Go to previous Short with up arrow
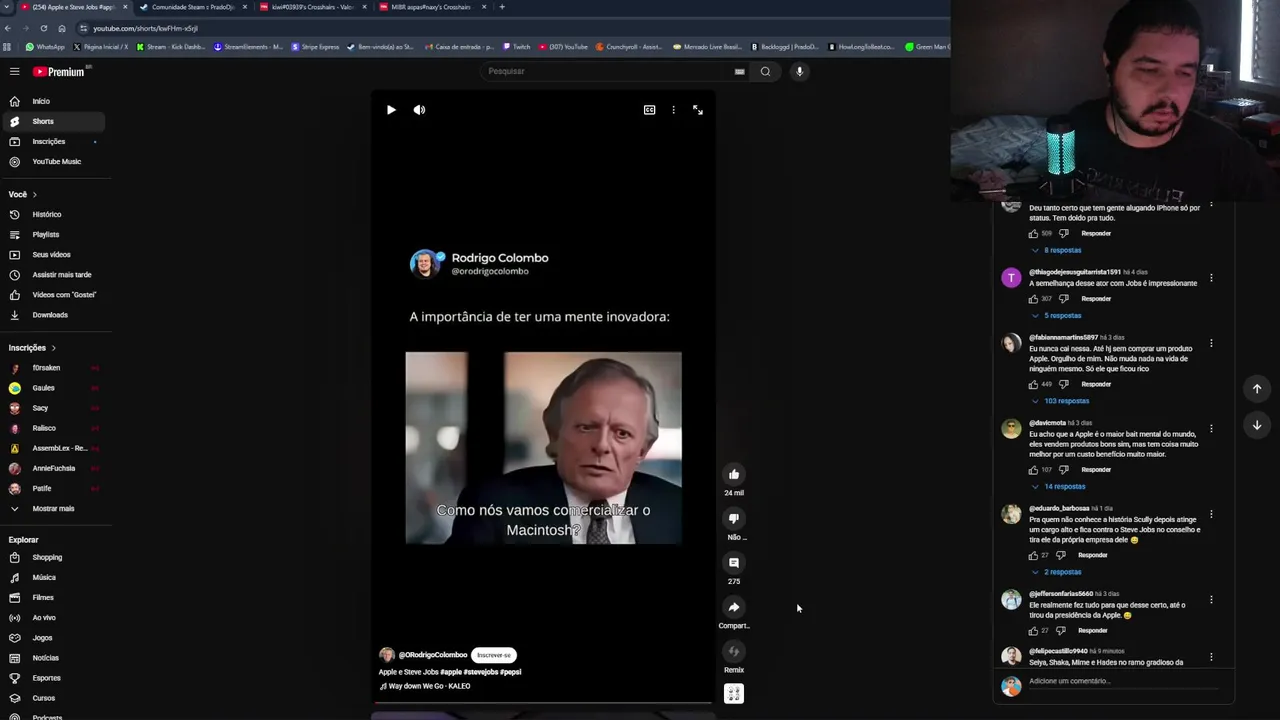The width and height of the screenshot is (1280, 720). [1257, 388]
